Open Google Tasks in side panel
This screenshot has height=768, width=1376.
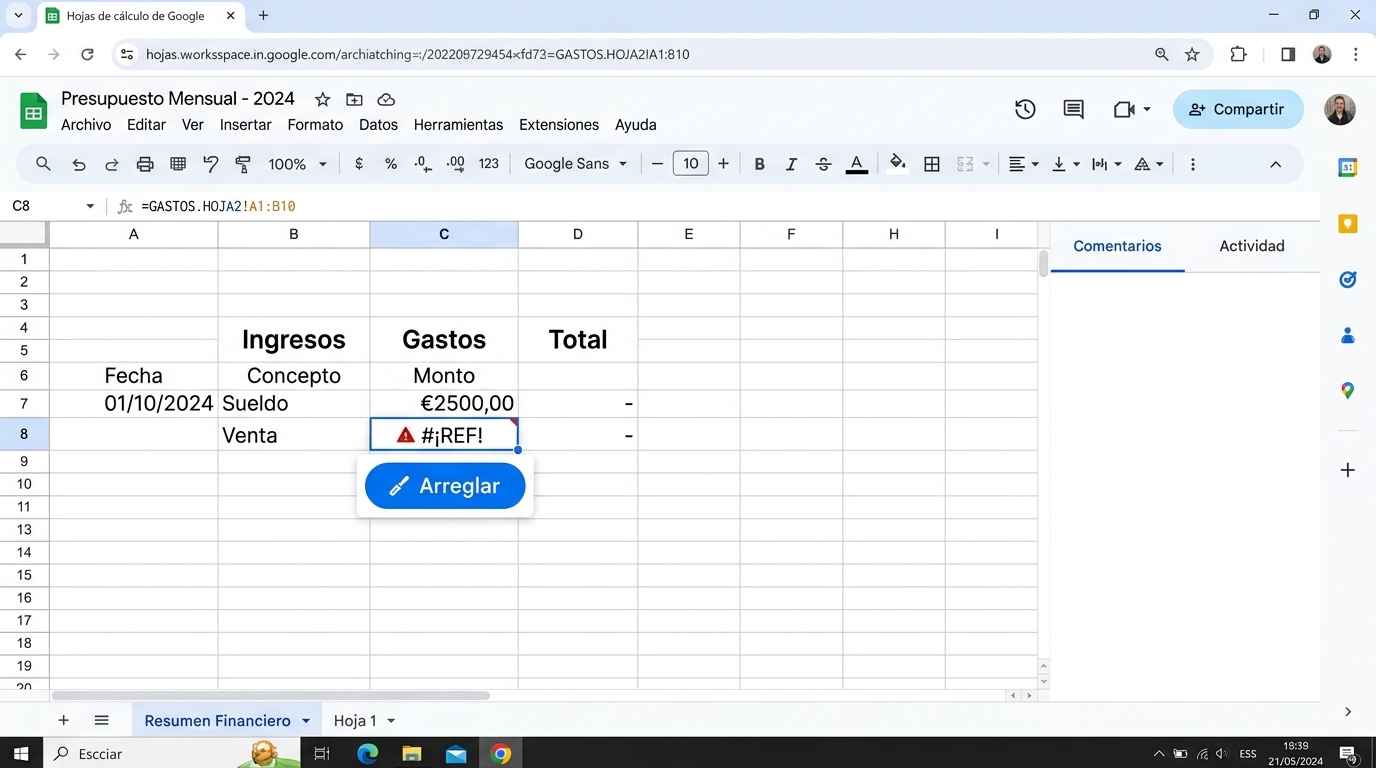click(1347, 280)
